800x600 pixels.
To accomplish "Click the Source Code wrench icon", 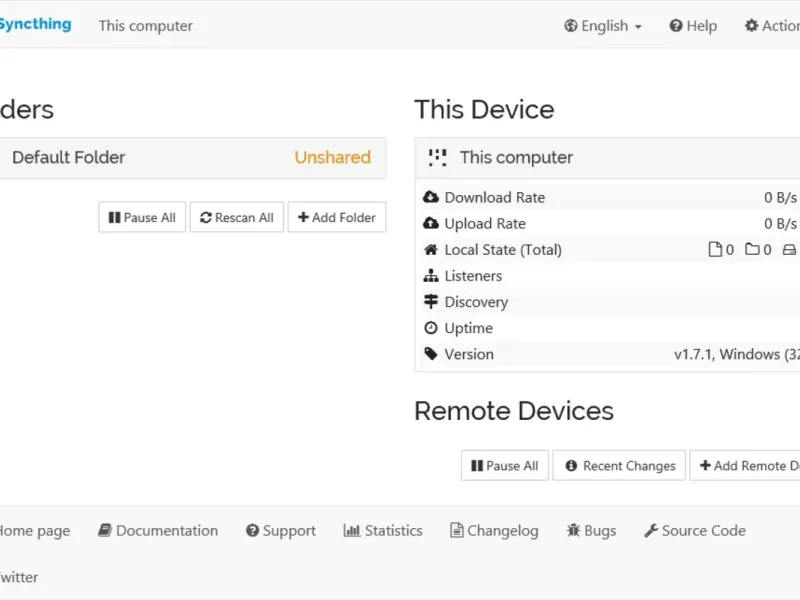I will [x=651, y=531].
